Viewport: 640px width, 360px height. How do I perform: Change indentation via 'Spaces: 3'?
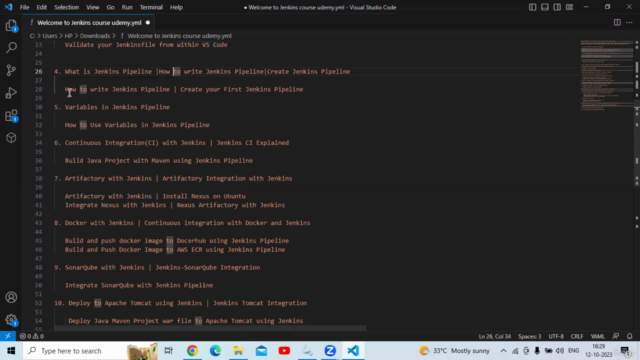pos(529,336)
